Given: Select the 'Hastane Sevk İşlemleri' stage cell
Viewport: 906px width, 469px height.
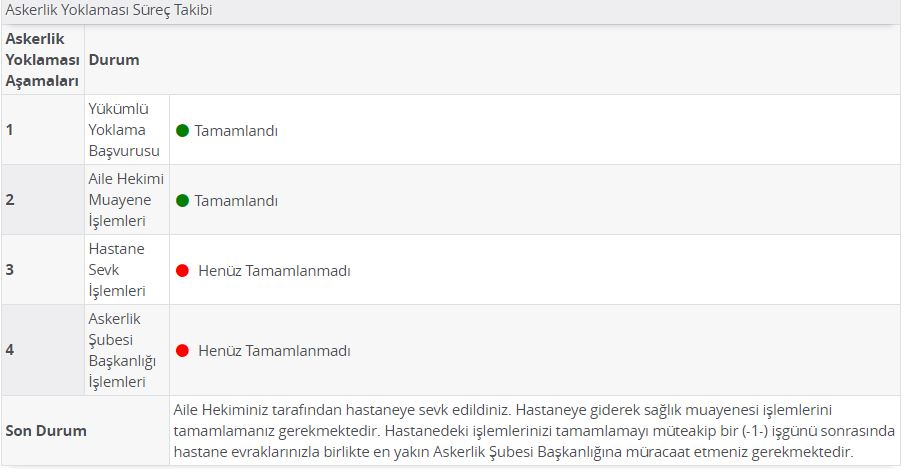Looking at the screenshot, I should click(x=127, y=270).
